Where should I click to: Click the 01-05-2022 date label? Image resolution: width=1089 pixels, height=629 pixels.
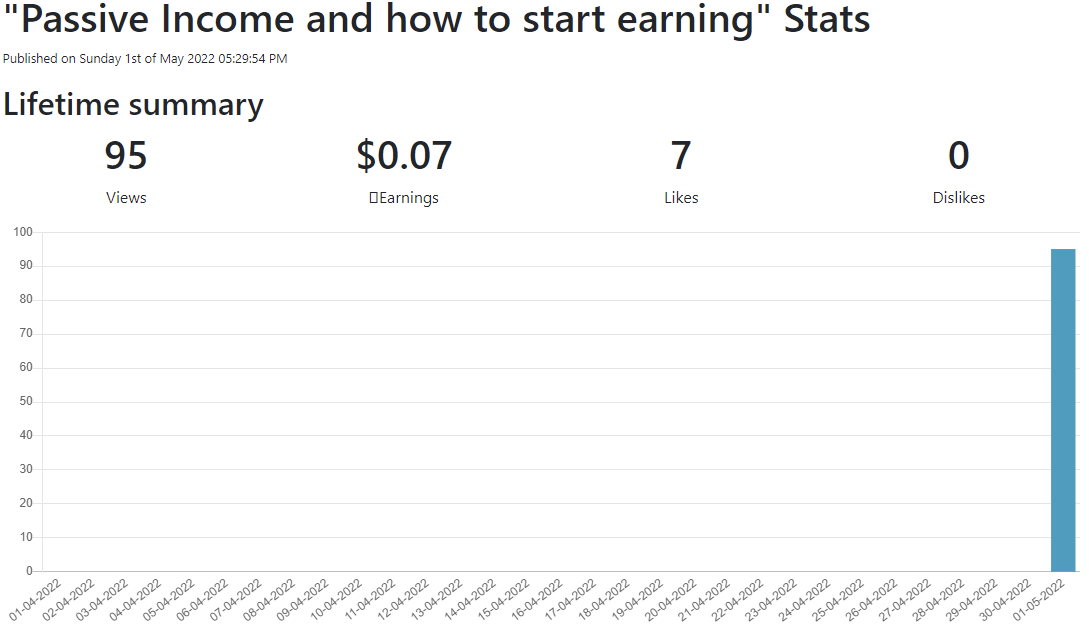[x=1038, y=599]
